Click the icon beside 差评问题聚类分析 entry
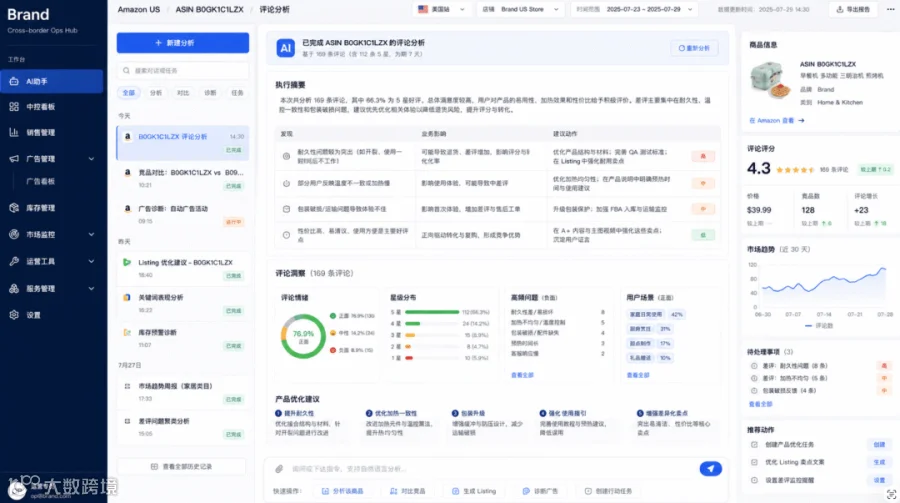 pos(127,421)
